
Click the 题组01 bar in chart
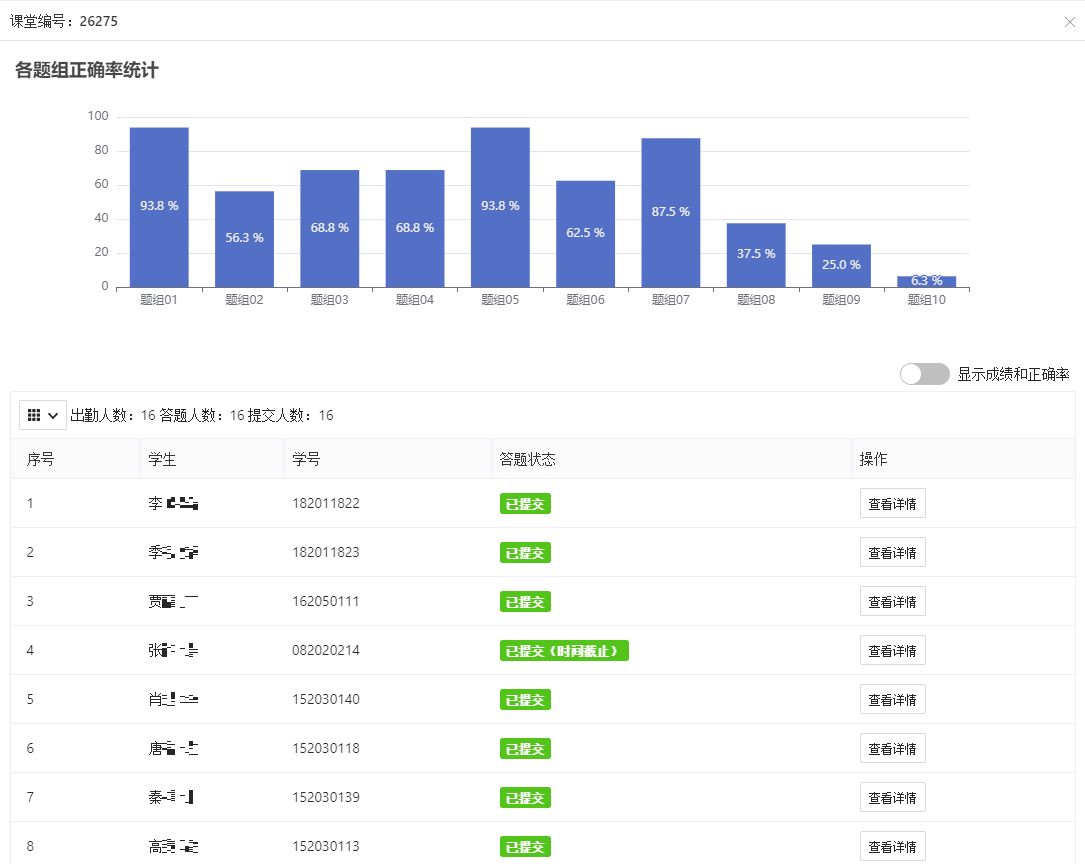point(159,207)
